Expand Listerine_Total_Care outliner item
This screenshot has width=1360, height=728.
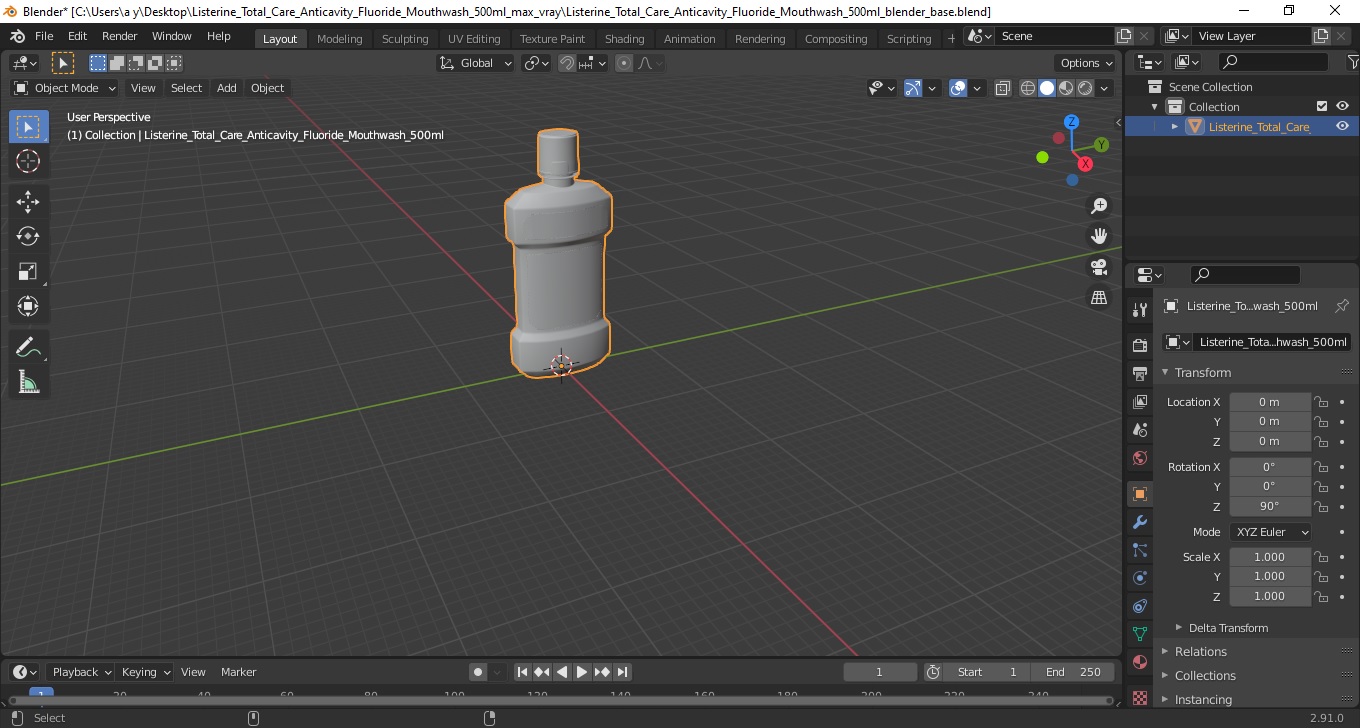click(1175, 126)
